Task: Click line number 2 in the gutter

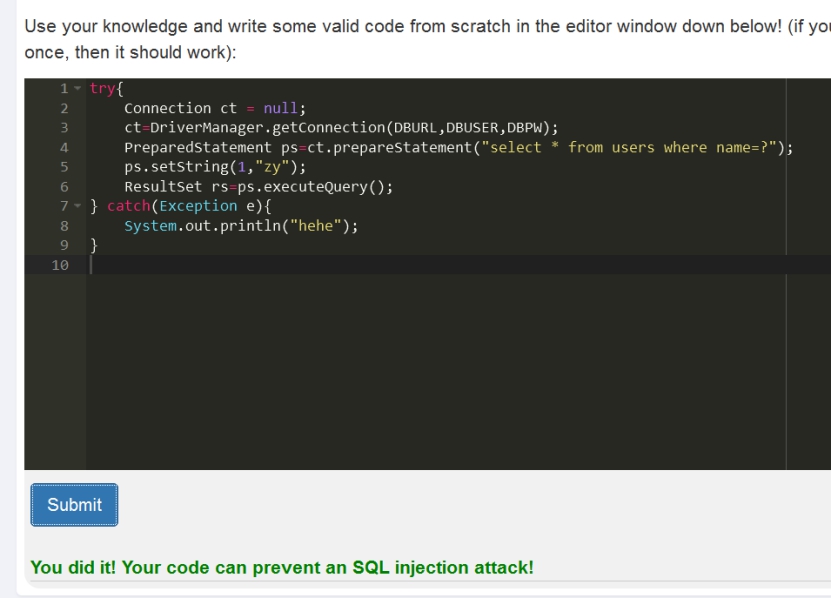Action: 64,108
